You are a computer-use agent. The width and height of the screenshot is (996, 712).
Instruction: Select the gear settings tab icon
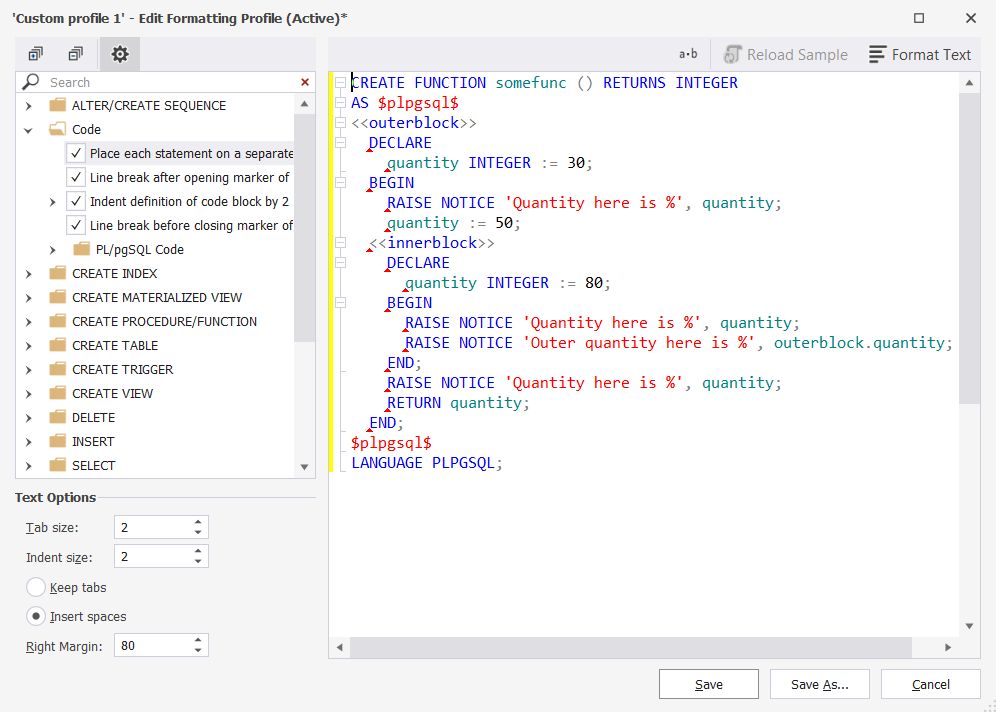coord(119,54)
